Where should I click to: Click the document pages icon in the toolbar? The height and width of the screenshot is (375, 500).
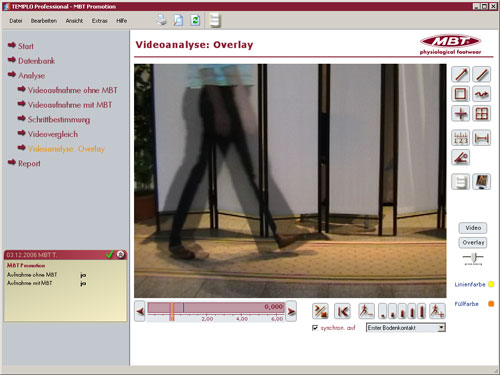[215, 20]
